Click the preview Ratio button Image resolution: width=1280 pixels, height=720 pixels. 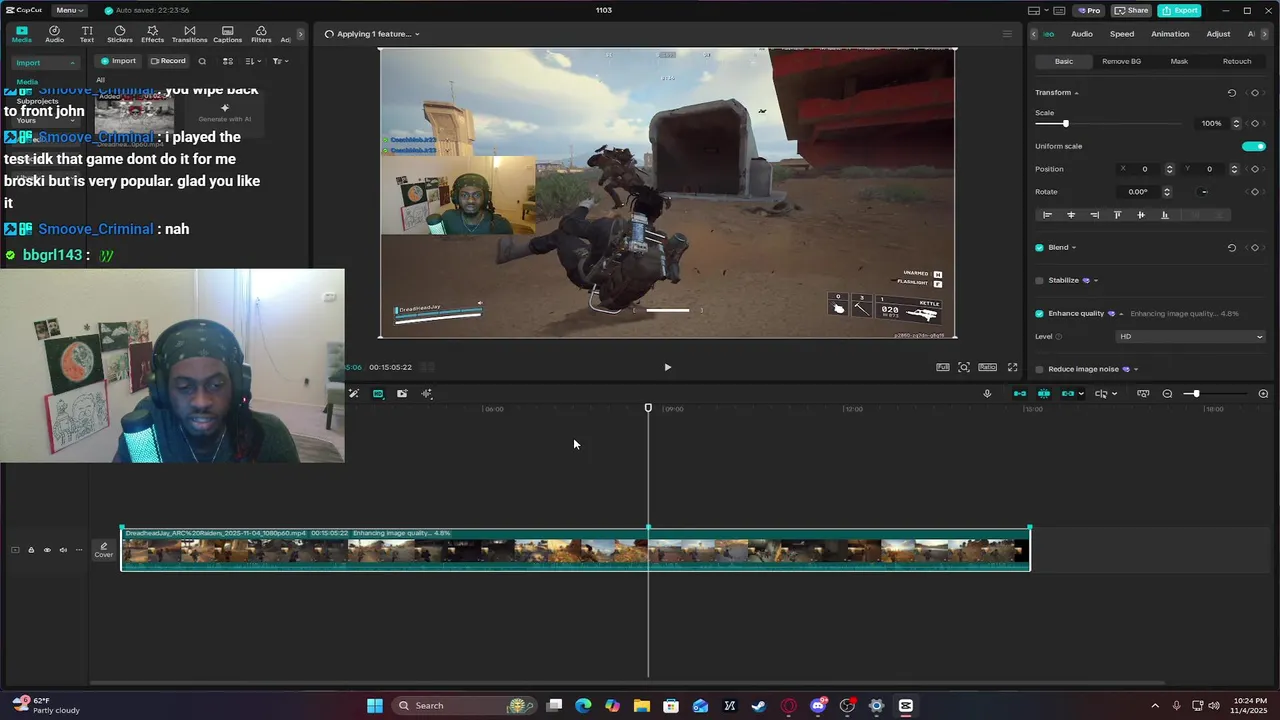987,367
